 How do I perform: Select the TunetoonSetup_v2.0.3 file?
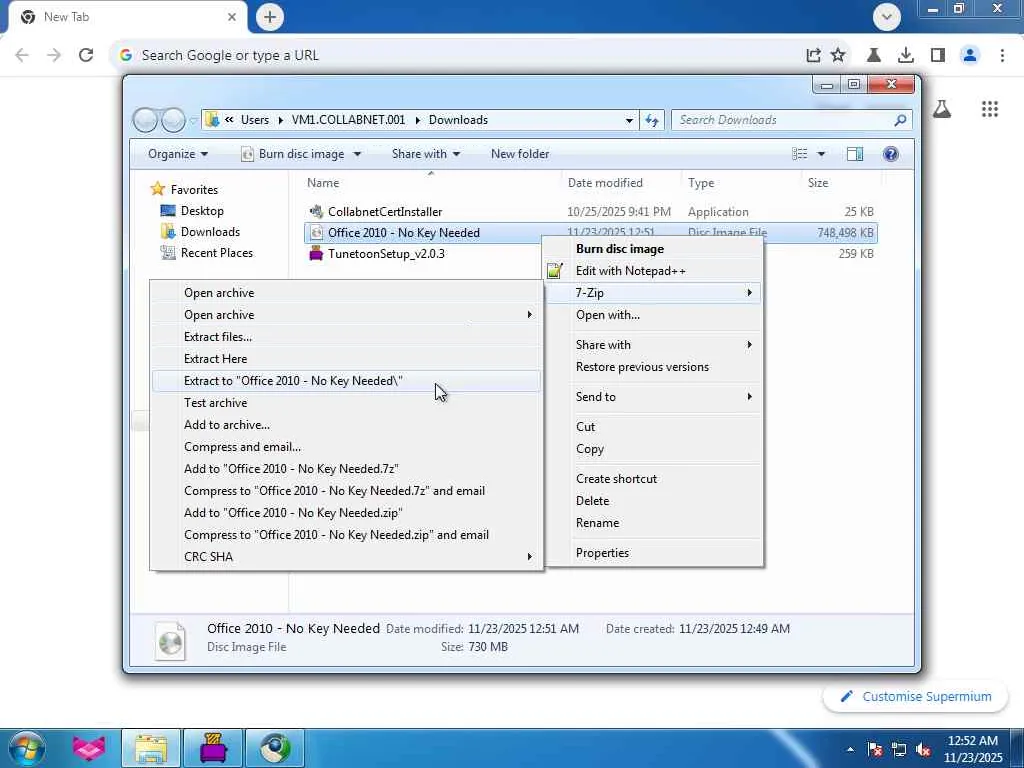tap(590, 253)
